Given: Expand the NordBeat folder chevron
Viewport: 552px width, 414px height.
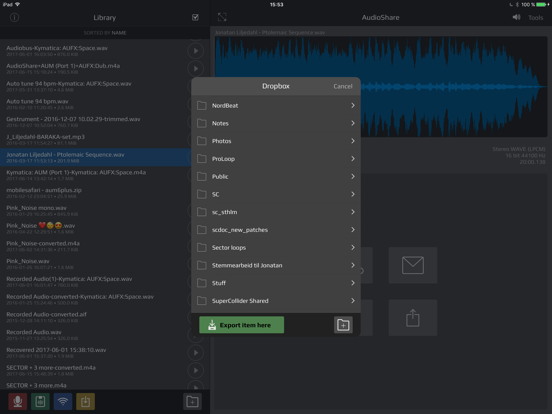Looking at the screenshot, I should pyautogui.click(x=353, y=106).
